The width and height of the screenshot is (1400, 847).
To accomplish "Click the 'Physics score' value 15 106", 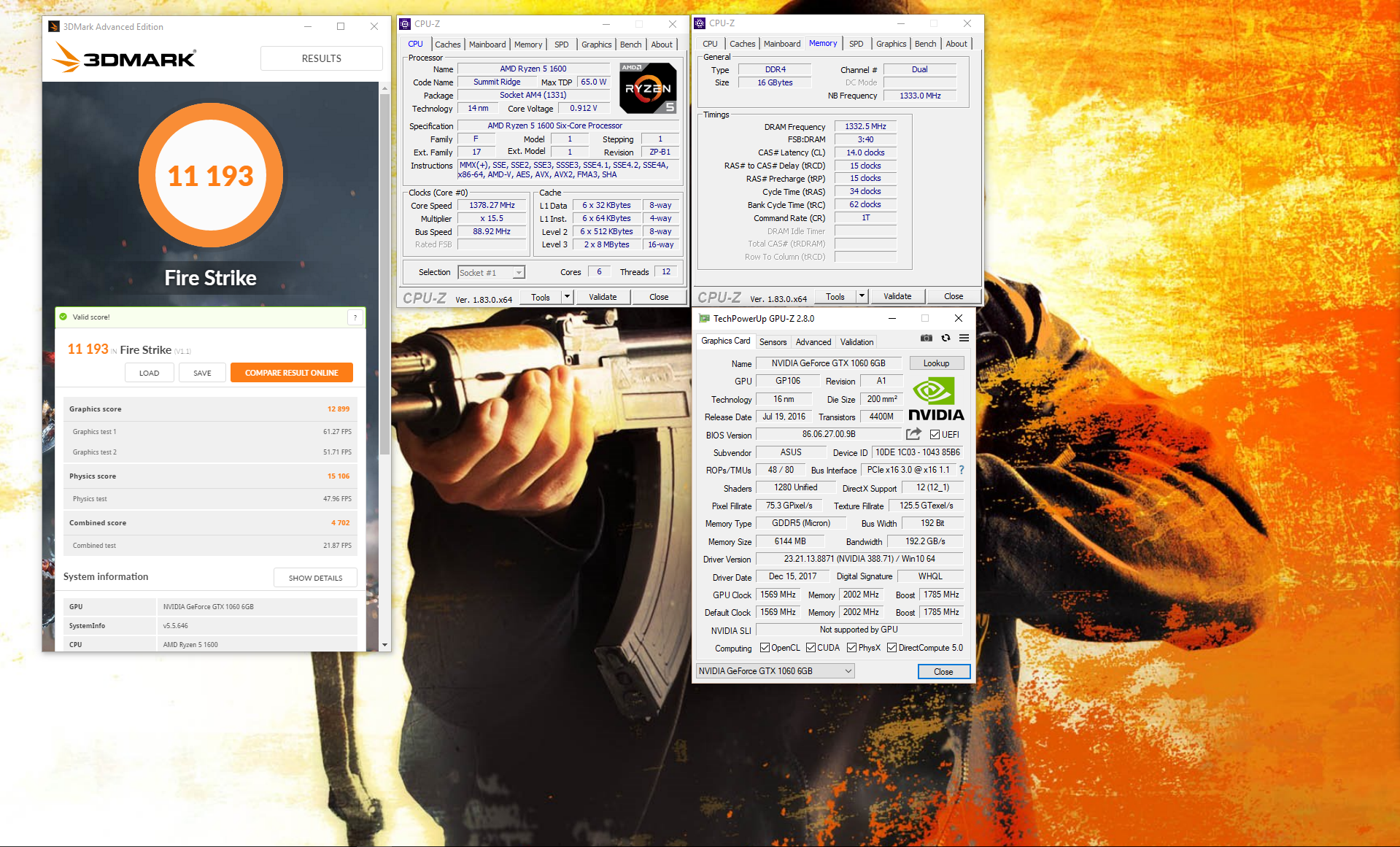I will (339, 476).
